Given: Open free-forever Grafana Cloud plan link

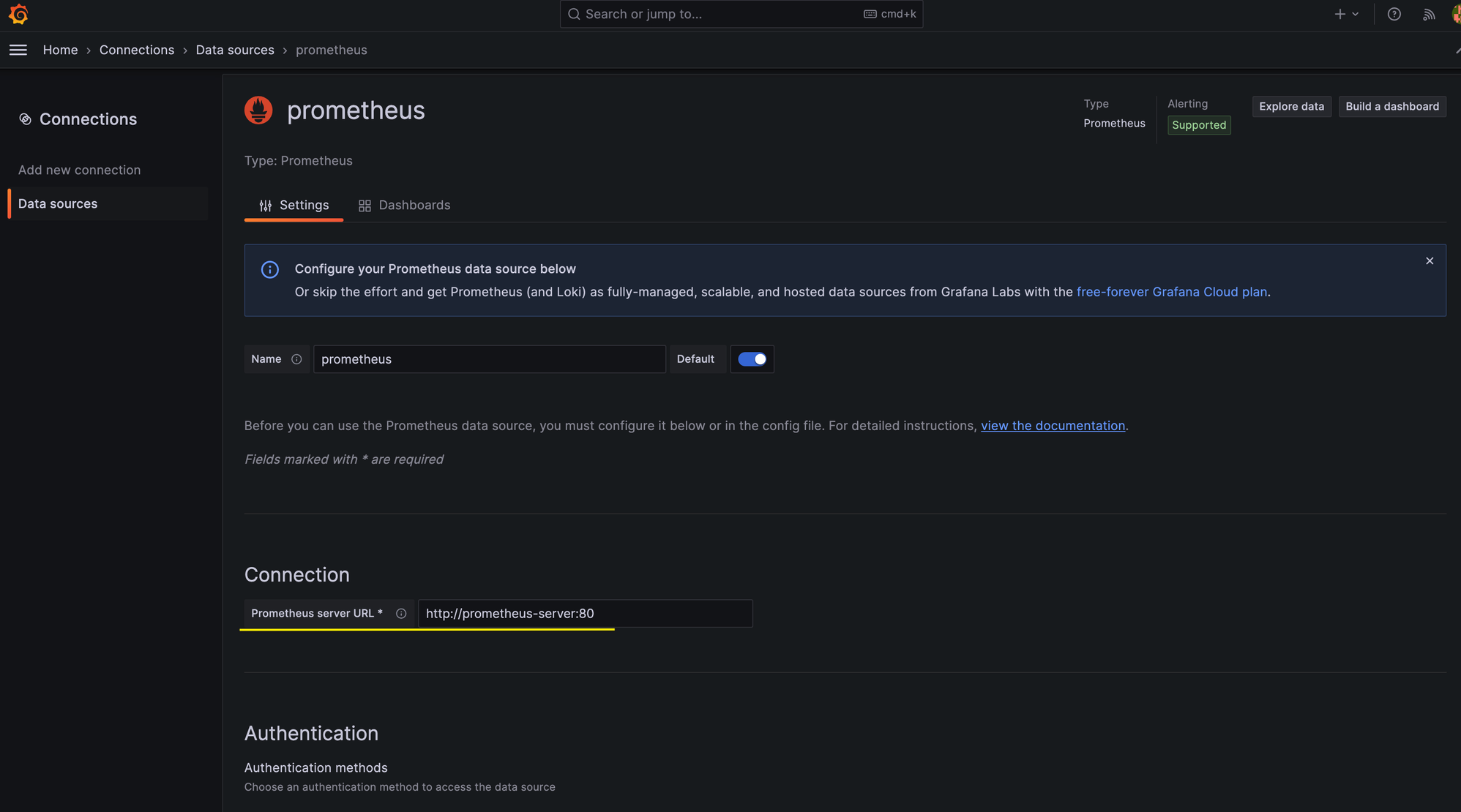Looking at the screenshot, I should click(x=1171, y=292).
